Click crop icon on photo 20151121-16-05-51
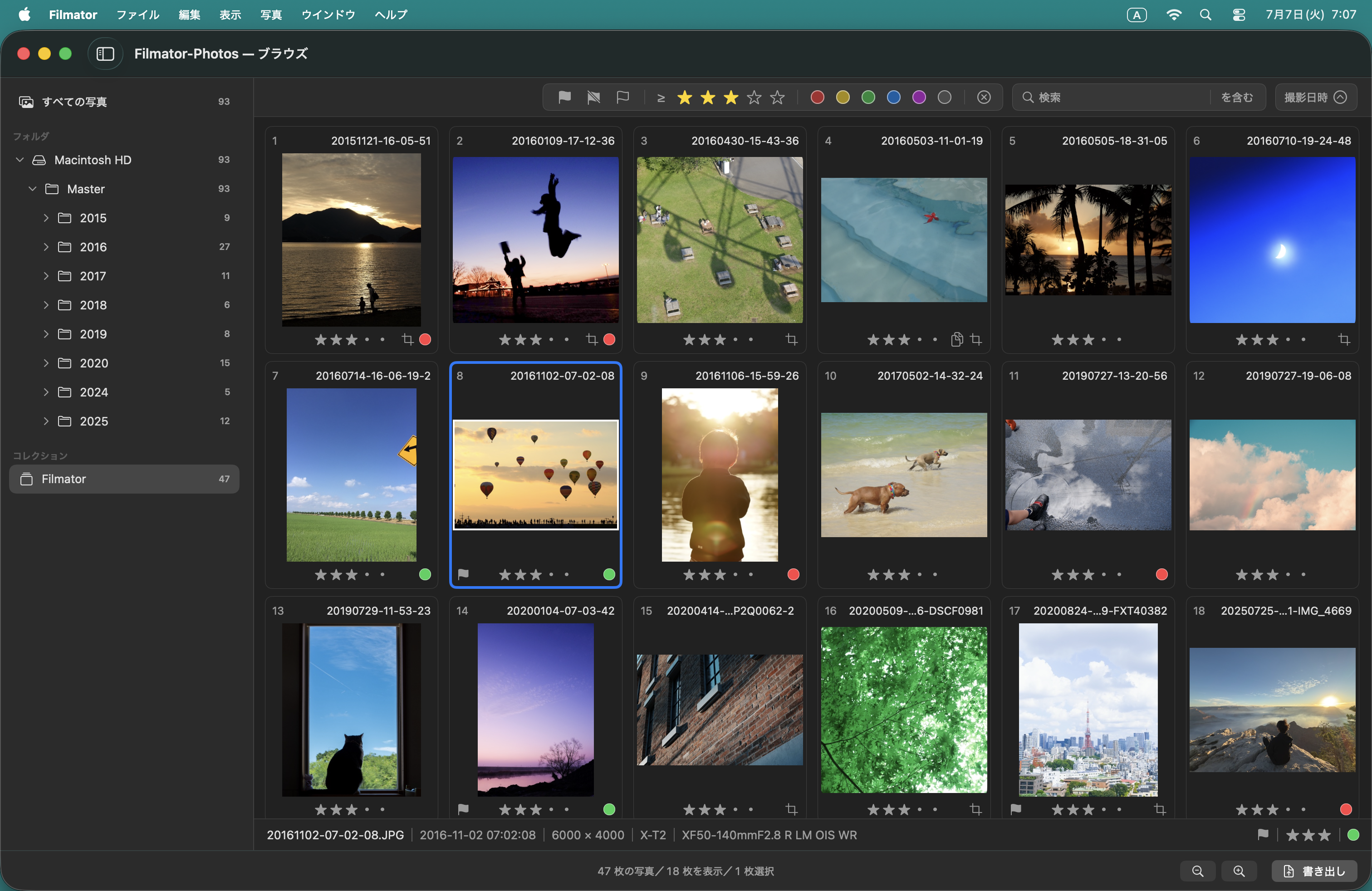This screenshot has height=891, width=1372. (x=407, y=339)
